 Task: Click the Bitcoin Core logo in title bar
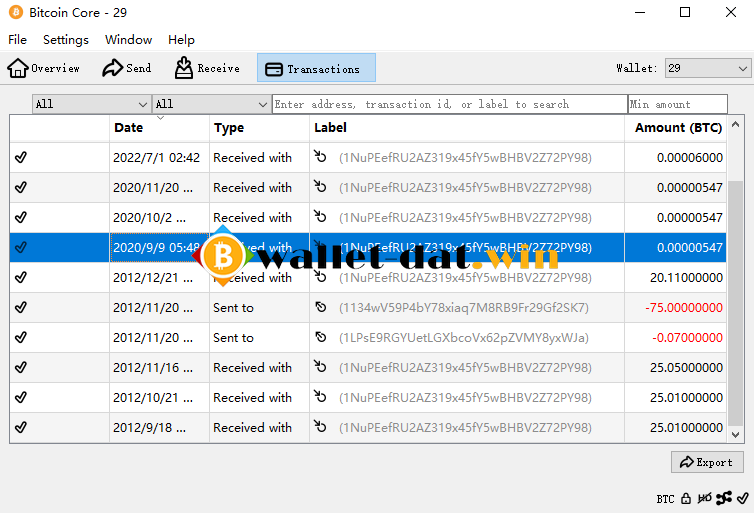coord(15,12)
